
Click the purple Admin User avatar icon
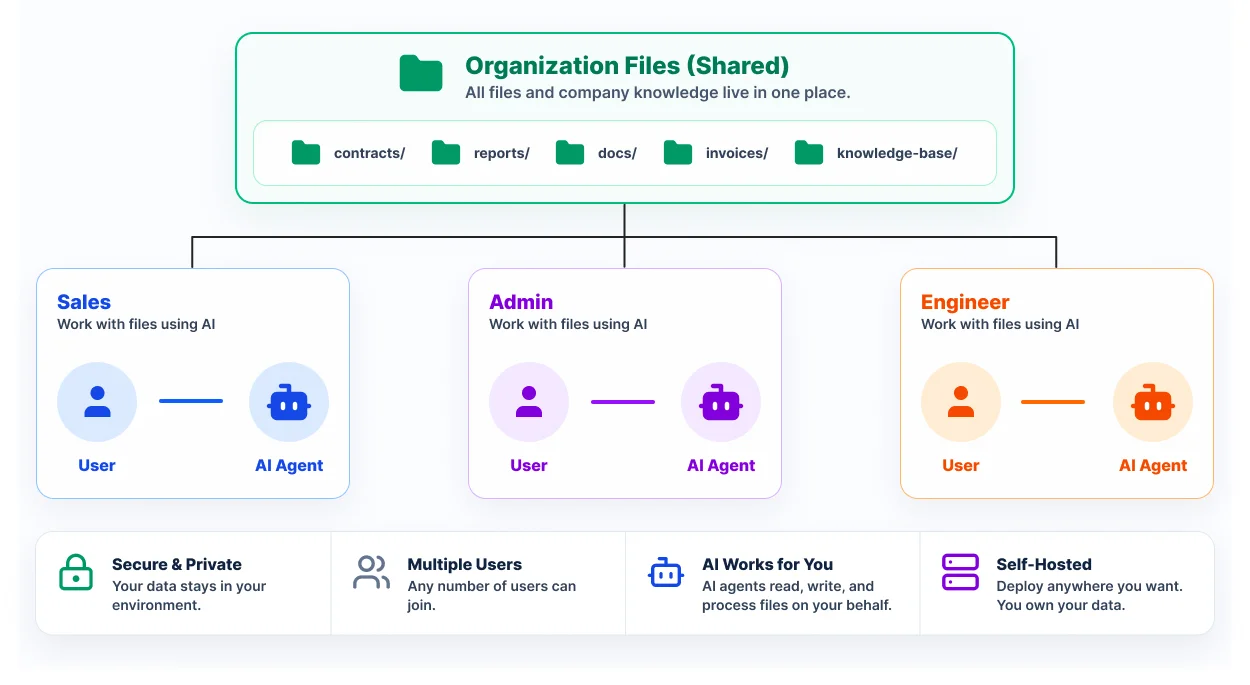(x=529, y=402)
